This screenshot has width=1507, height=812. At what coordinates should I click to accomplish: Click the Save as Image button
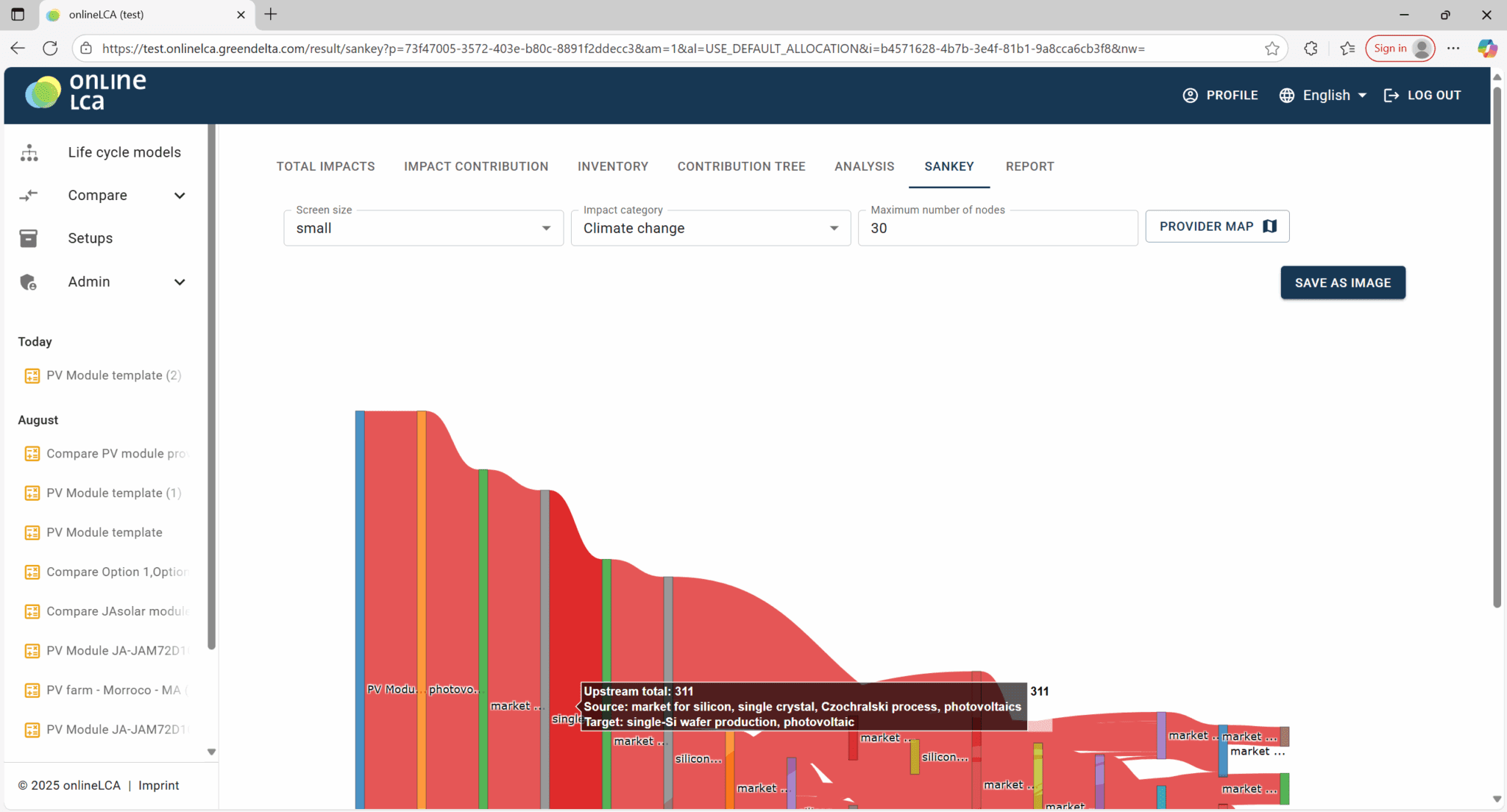click(x=1342, y=282)
